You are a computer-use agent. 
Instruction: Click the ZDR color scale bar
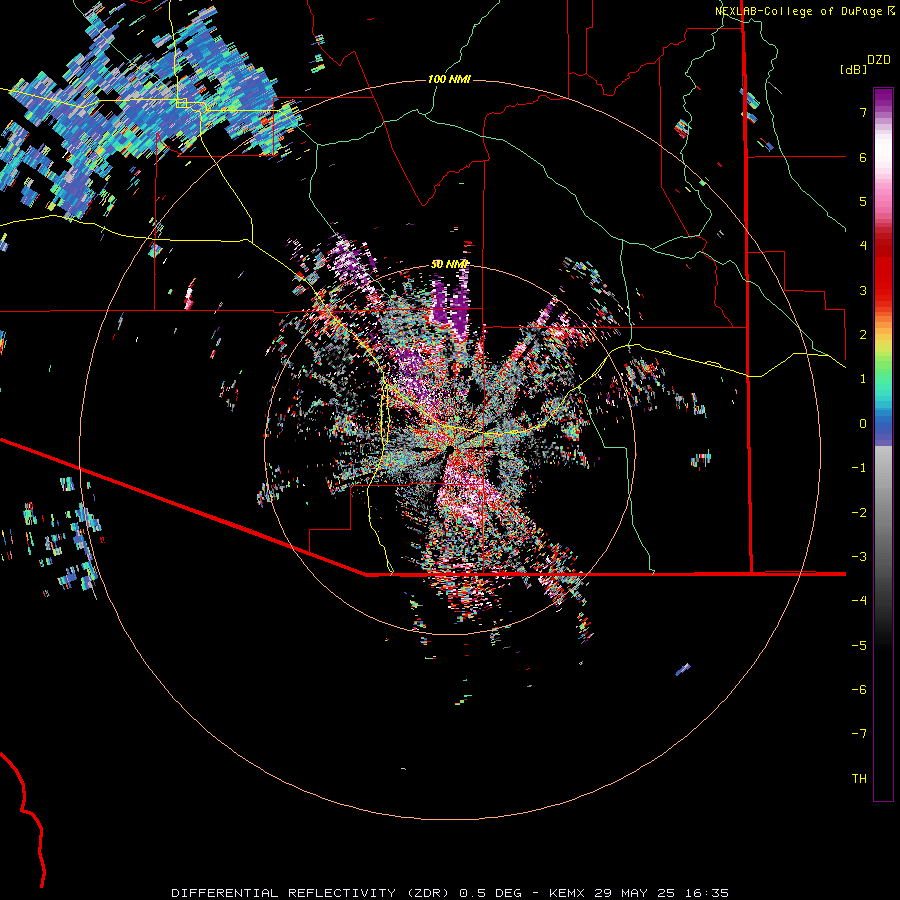(x=883, y=444)
